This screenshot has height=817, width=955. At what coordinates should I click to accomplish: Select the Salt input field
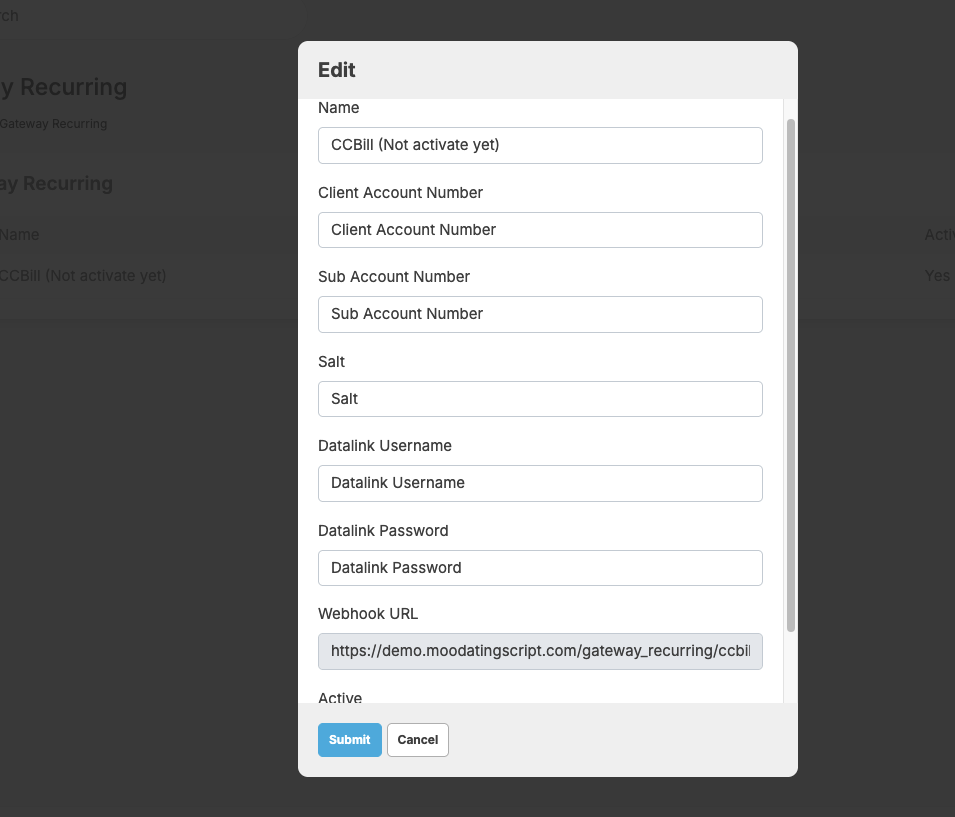540,399
